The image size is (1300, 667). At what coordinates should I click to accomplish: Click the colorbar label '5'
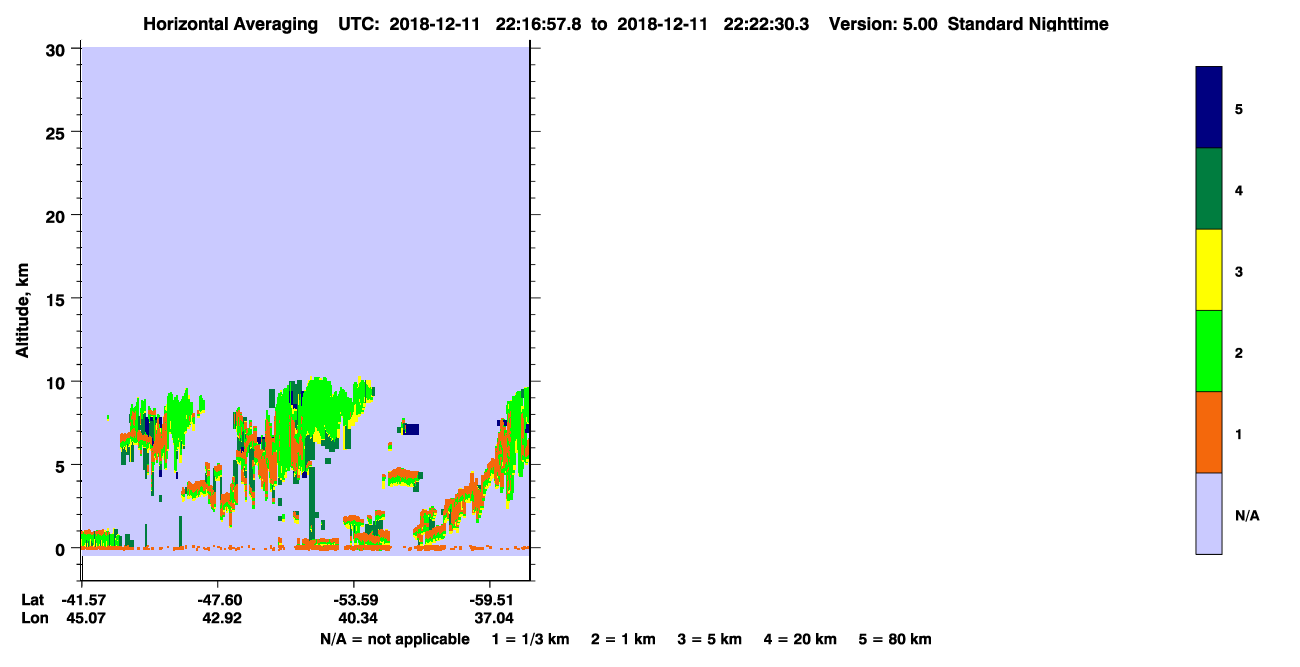tap(1239, 109)
